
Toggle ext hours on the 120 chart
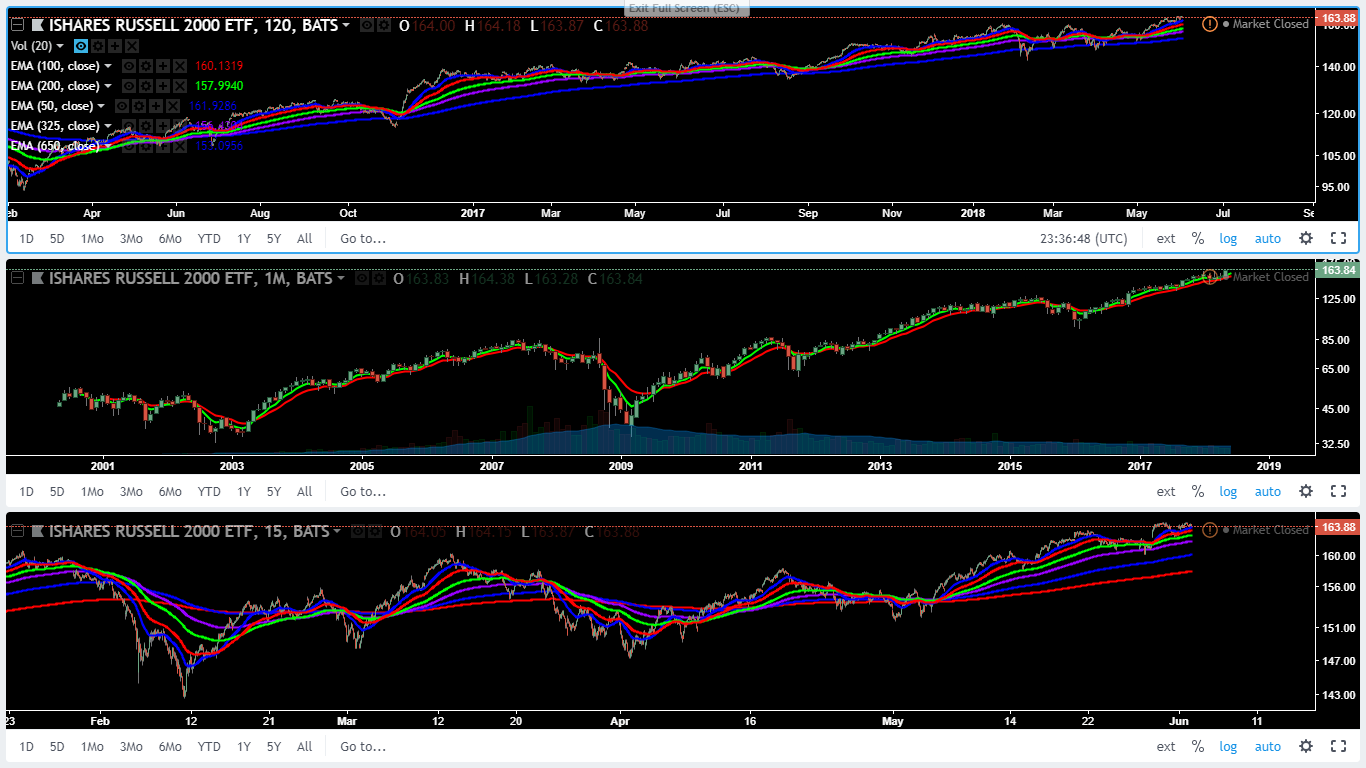click(1166, 238)
